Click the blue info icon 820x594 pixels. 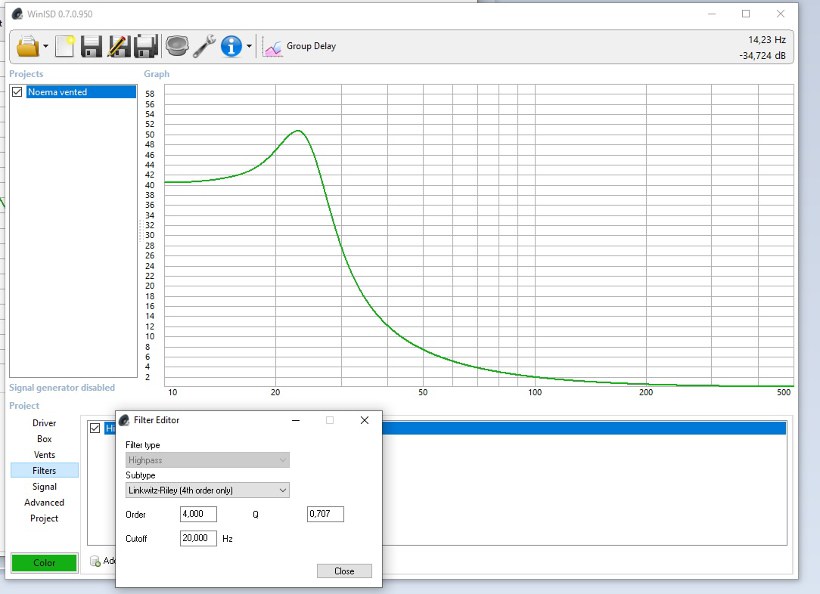[231, 46]
